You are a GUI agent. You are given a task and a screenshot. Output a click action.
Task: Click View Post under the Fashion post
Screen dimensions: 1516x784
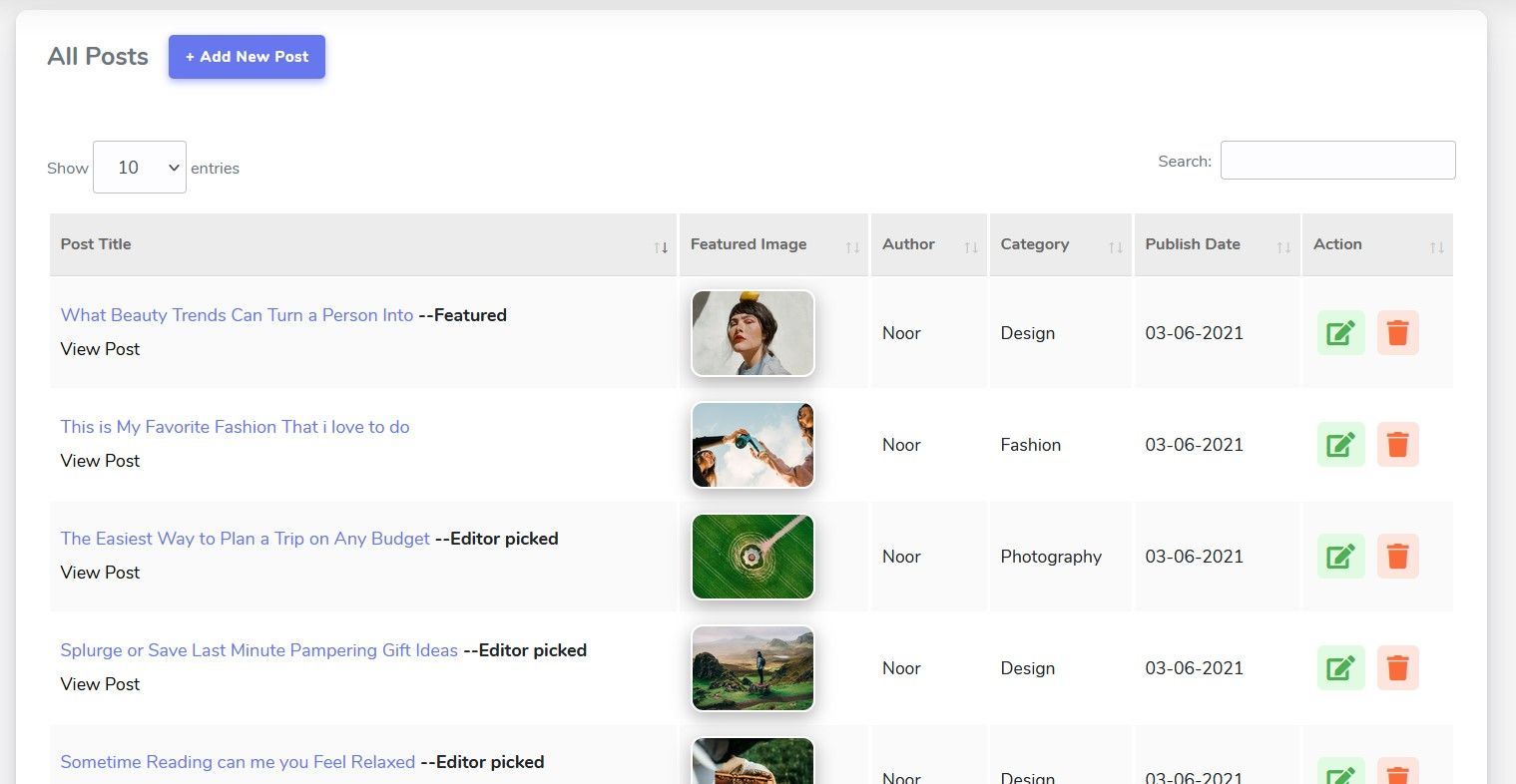100,461
